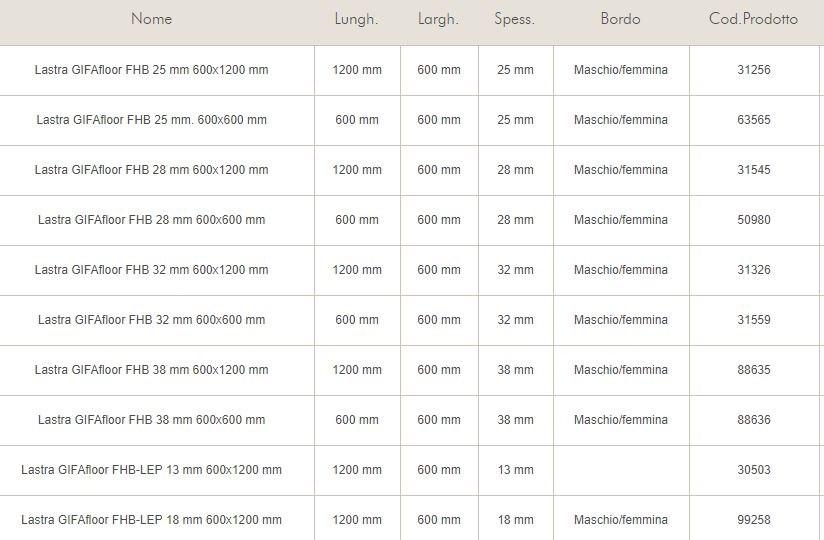
Task: Click the 13 mm thickness cell
Action: click(515, 470)
